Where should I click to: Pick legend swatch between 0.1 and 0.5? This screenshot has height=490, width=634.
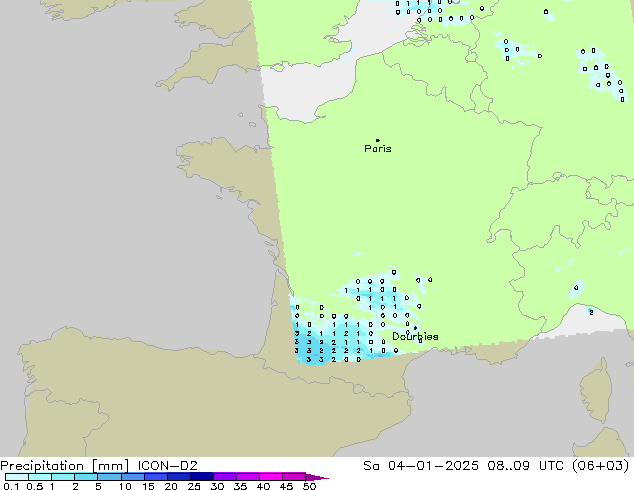tap(17, 477)
